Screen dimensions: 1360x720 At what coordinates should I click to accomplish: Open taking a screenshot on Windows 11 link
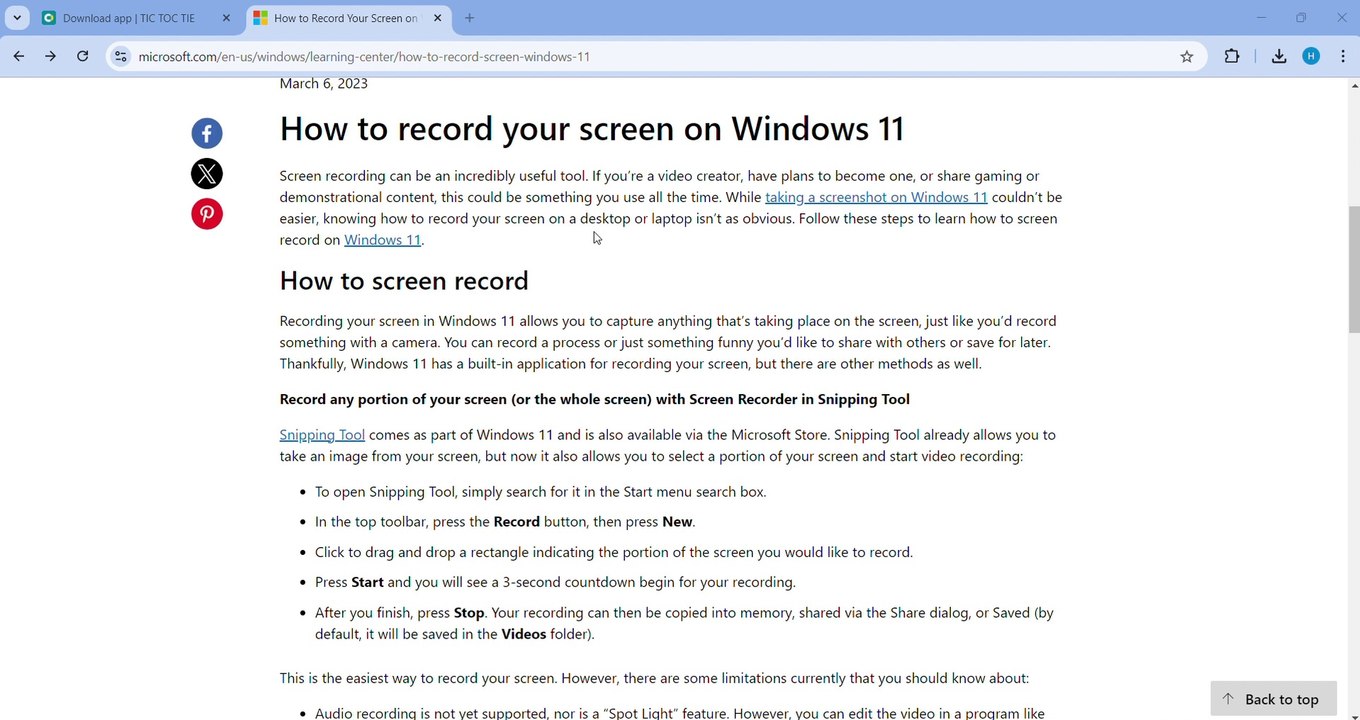[876, 197]
